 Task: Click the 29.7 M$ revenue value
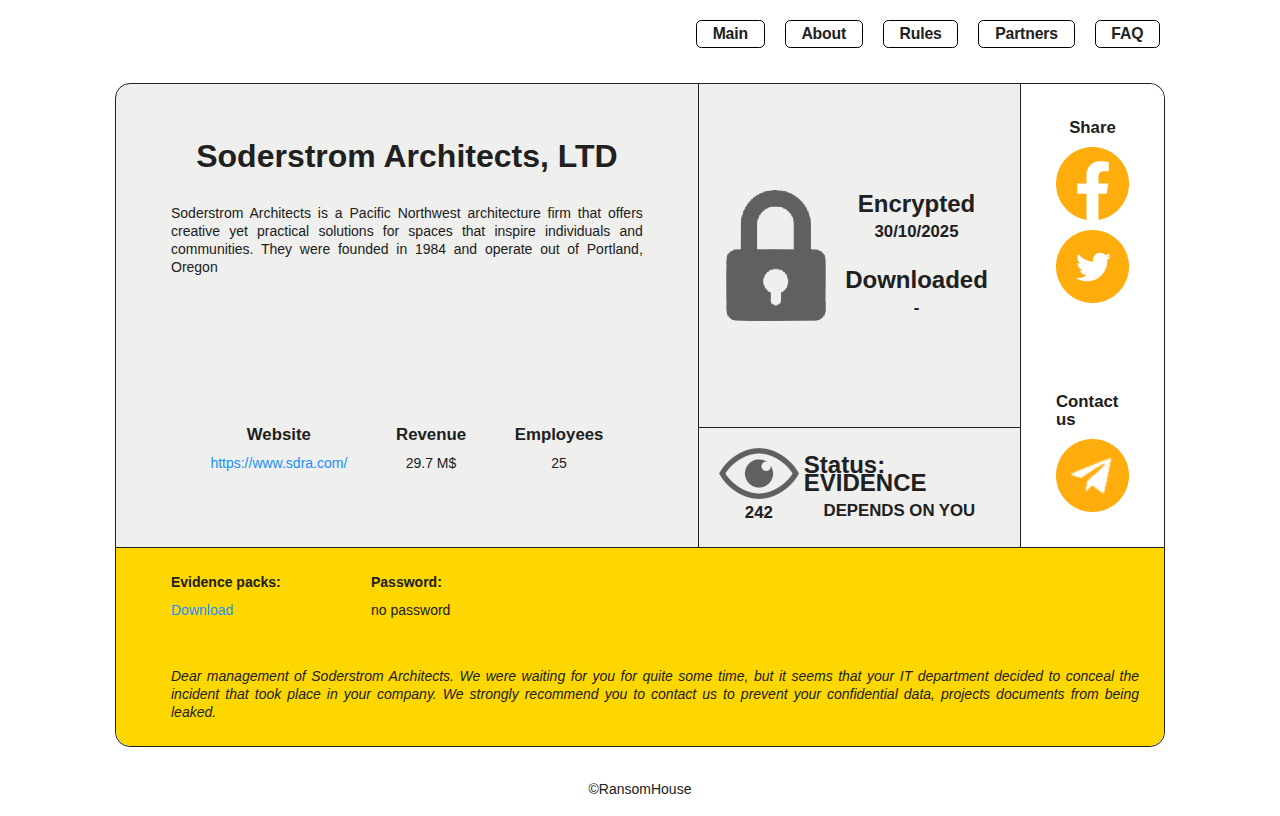point(431,463)
